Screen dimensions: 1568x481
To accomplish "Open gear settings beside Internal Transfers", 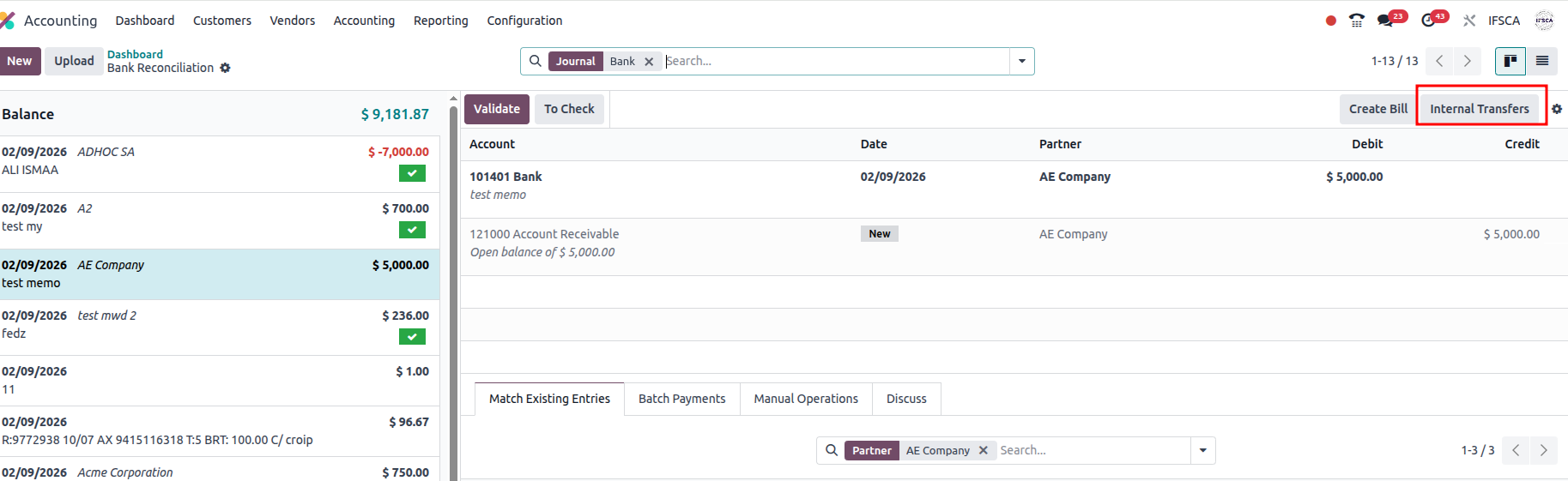I will point(1557,109).
